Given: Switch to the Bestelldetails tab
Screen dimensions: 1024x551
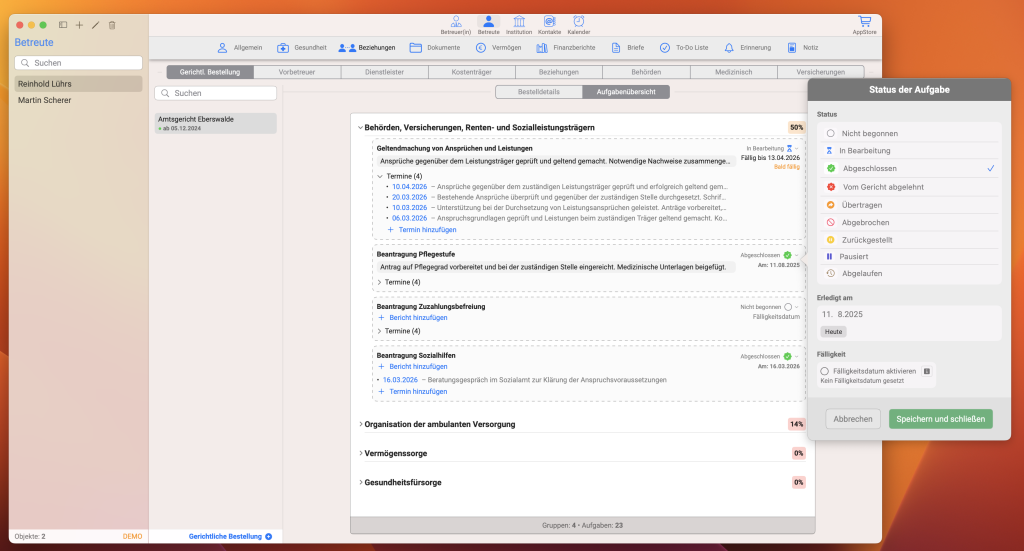Looking at the screenshot, I should [539, 92].
